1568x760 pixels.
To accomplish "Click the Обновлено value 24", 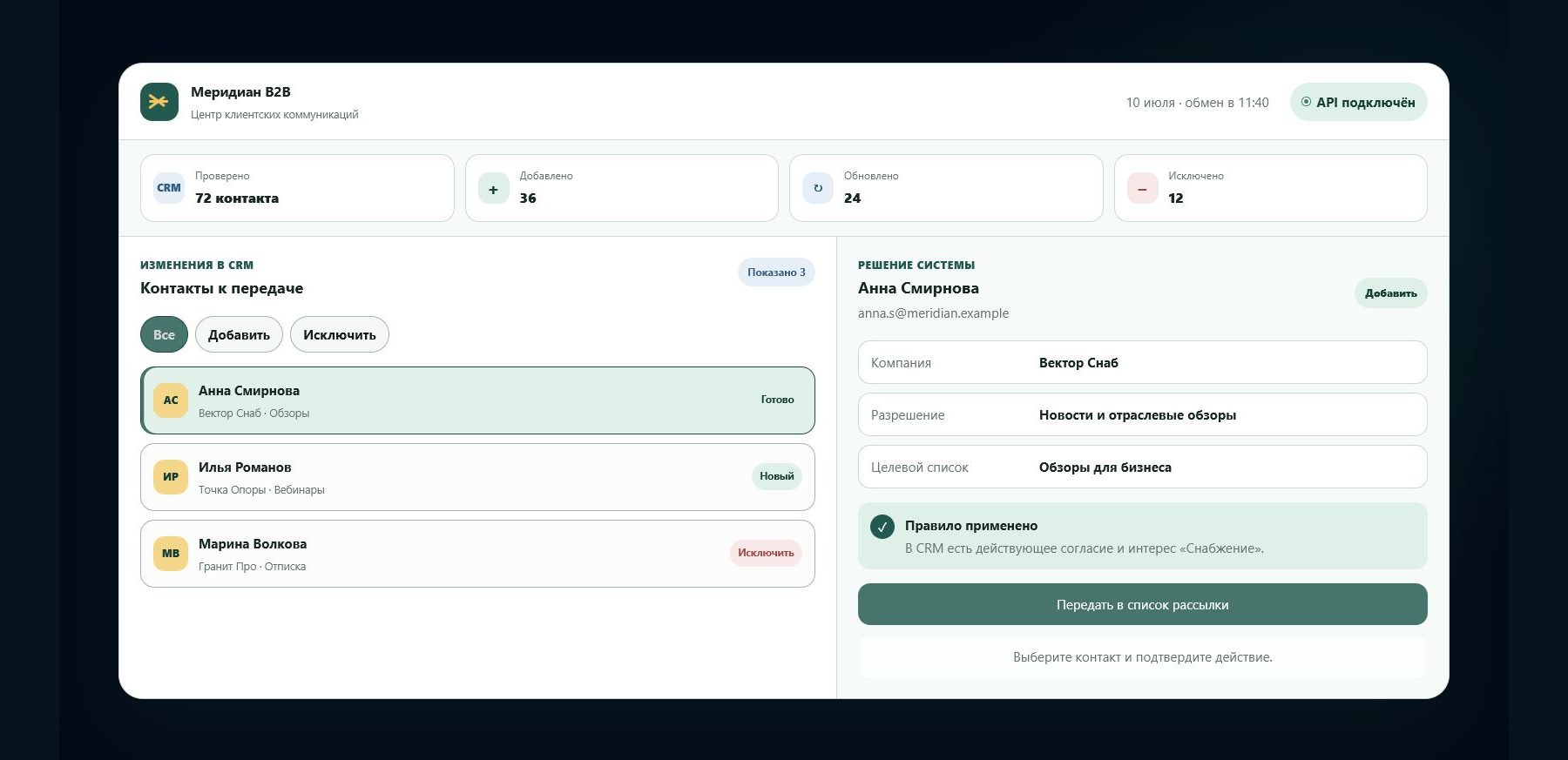I will (x=852, y=198).
